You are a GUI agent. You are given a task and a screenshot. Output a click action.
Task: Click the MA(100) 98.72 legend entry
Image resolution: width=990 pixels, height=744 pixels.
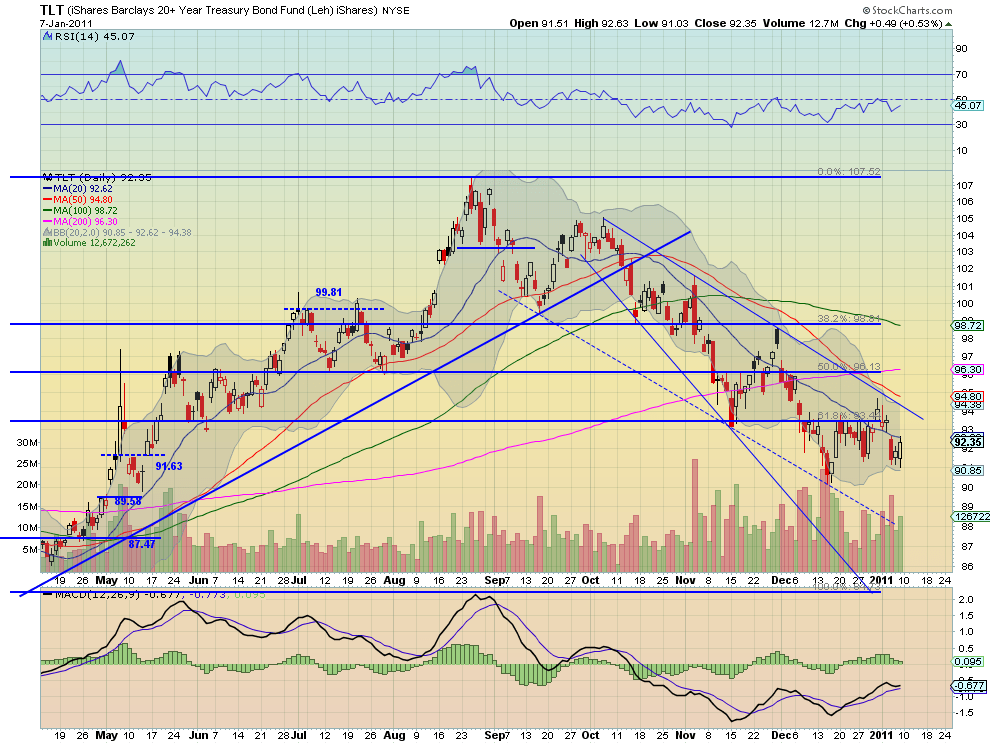pos(85,210)
